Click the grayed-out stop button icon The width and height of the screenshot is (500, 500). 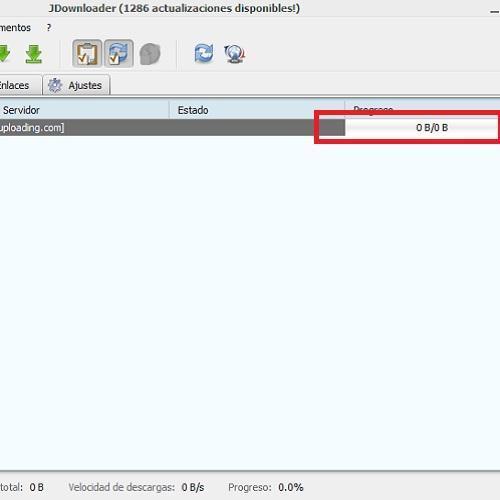pos(150,54)
